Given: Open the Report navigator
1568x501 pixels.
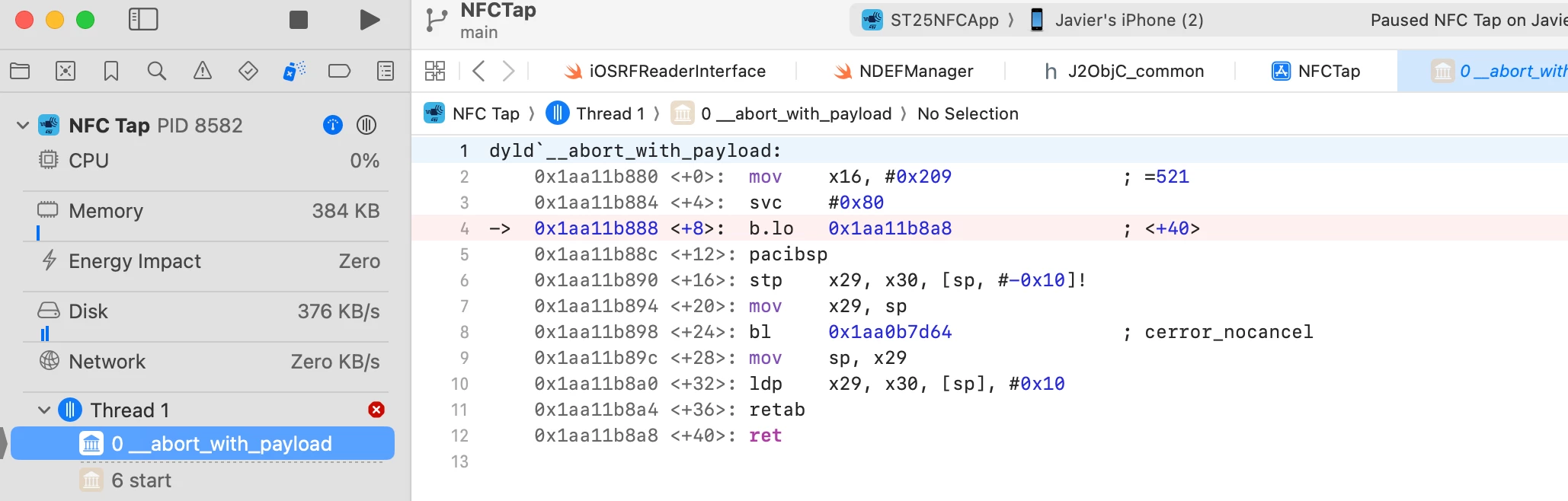Looking at the screenshot, I should click(x=386, y=72).
